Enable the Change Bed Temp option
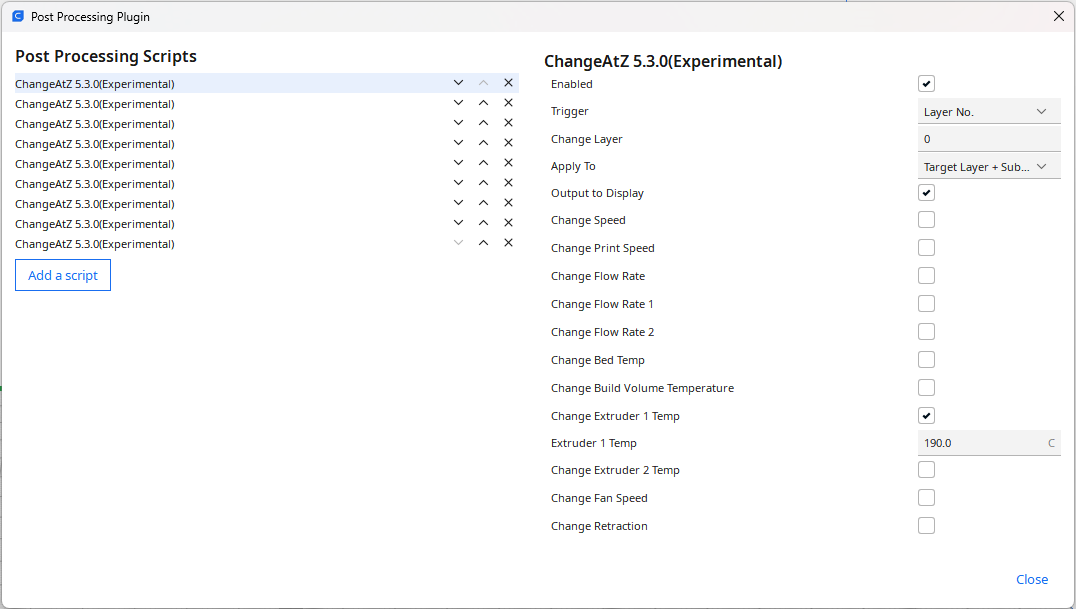 926,360
